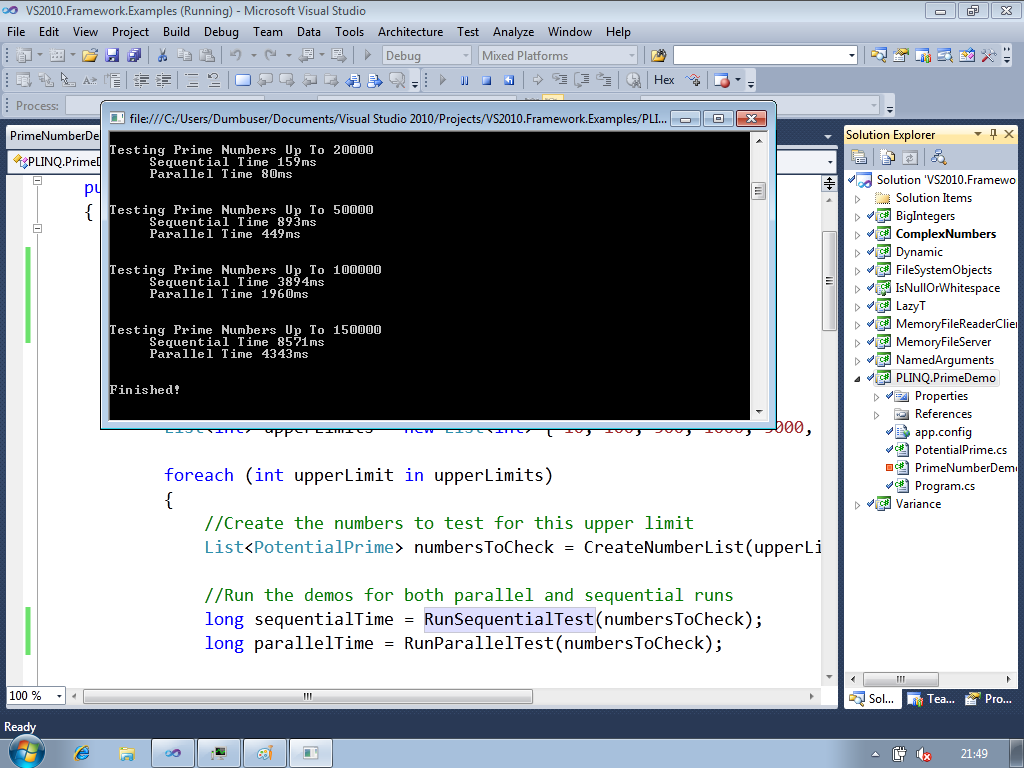The image size is (1024, 768).
Task: Toggle the Solution Explorer auto-hide pin
Action: pos(993,135)
